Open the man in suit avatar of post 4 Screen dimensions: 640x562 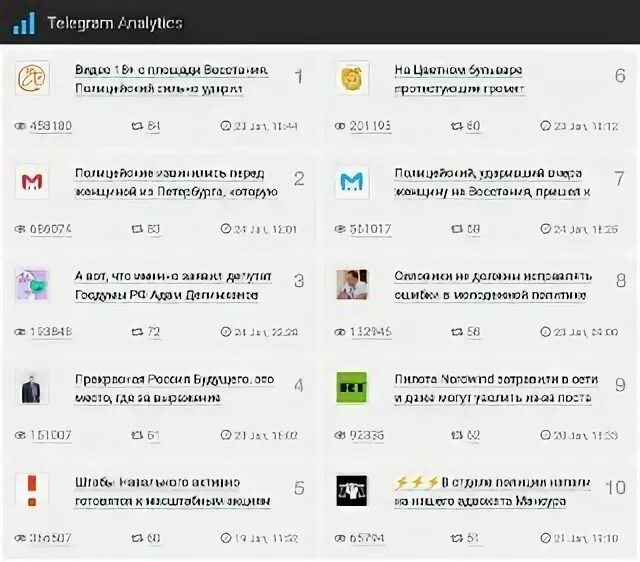tap(32, 387)
